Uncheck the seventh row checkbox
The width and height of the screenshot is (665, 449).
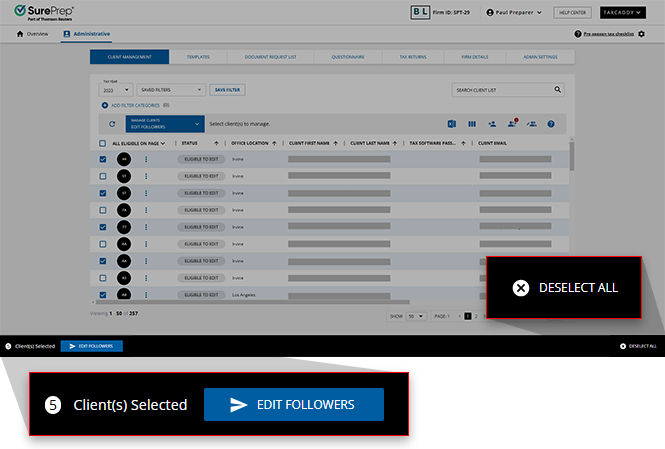click(103, 261)
